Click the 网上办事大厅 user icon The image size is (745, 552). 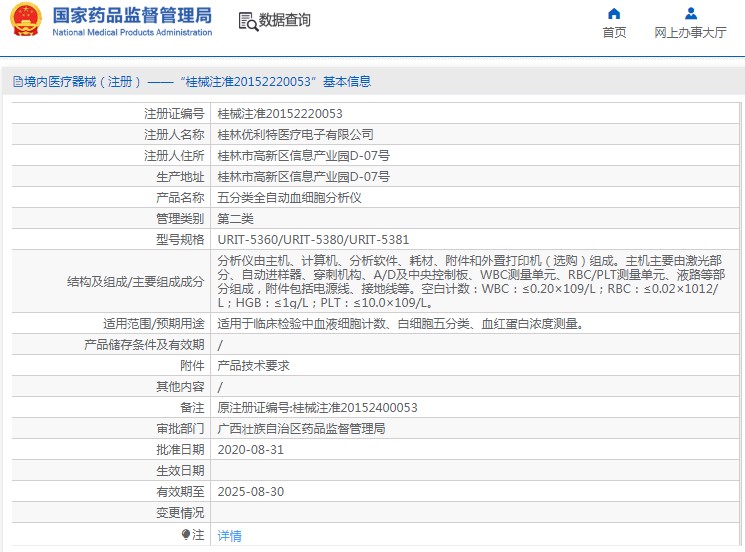(691, 13)
